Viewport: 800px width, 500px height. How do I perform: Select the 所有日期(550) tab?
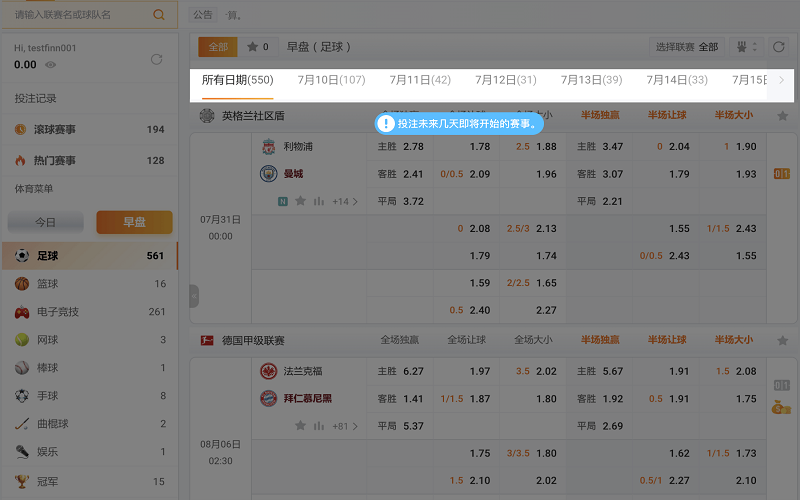coord(237,80)
